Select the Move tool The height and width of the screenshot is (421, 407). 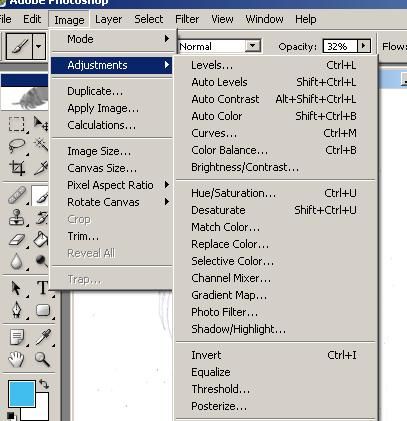(x=41, y=124)
